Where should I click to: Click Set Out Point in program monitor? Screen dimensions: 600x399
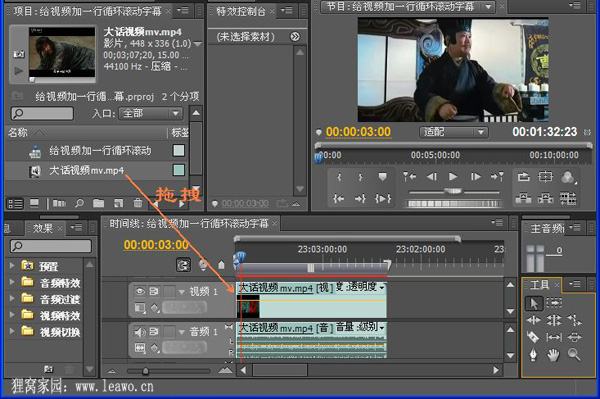pos(360,177)
